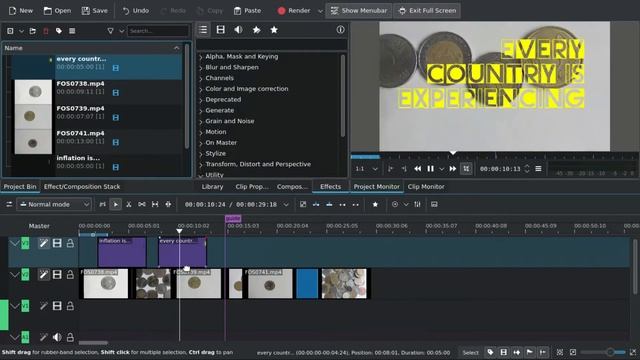Click the favorite effects star in timeline toolbar

point(375,204)
